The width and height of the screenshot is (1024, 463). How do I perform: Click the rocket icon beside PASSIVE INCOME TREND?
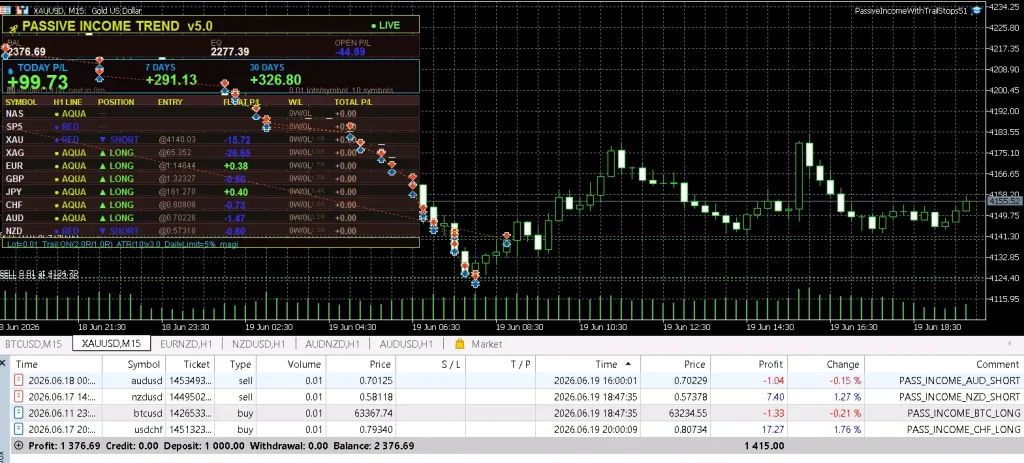pos(13,27)
